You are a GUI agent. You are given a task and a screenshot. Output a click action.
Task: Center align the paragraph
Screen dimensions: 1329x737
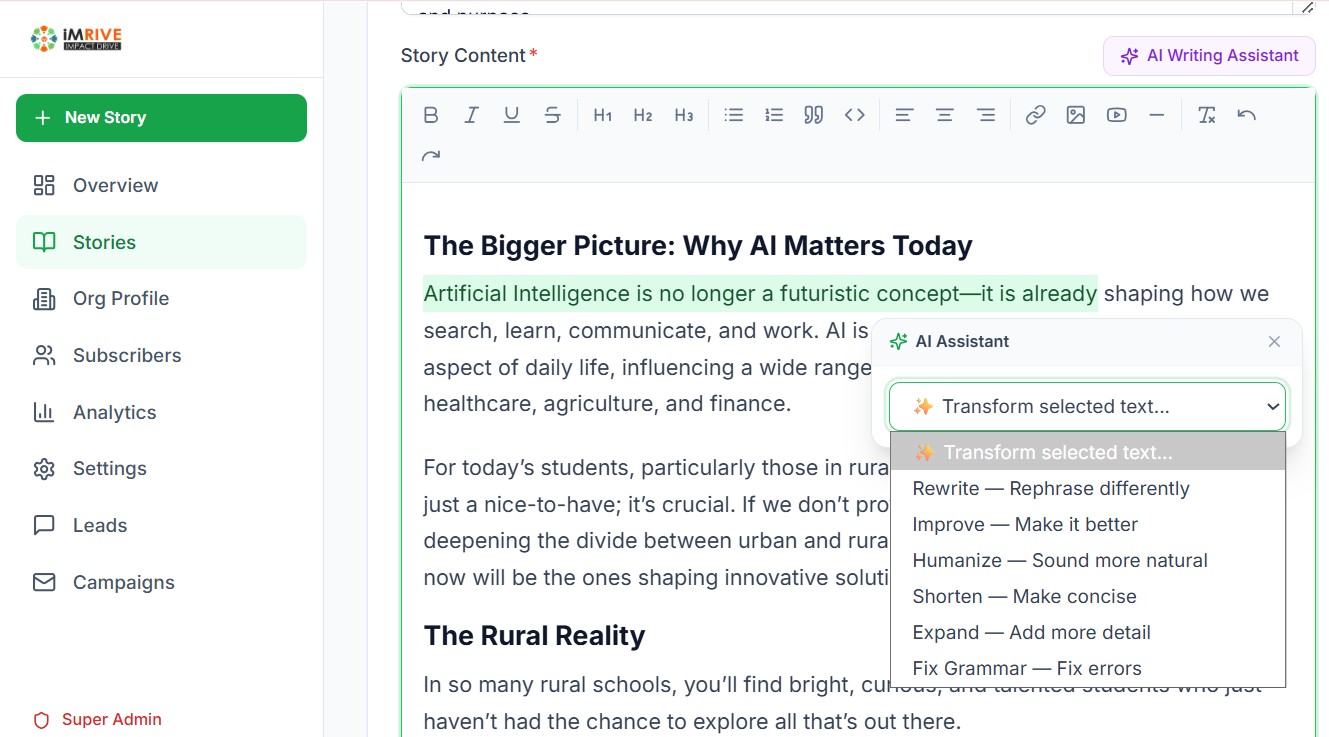944,115
